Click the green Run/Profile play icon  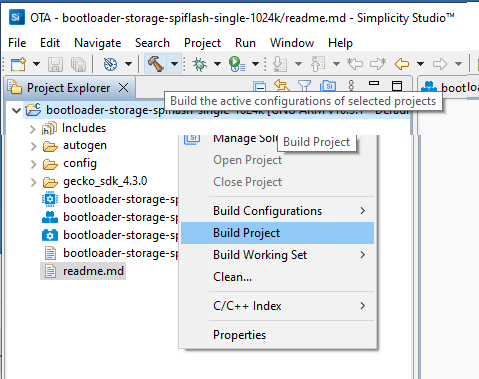tap(237, 64)
